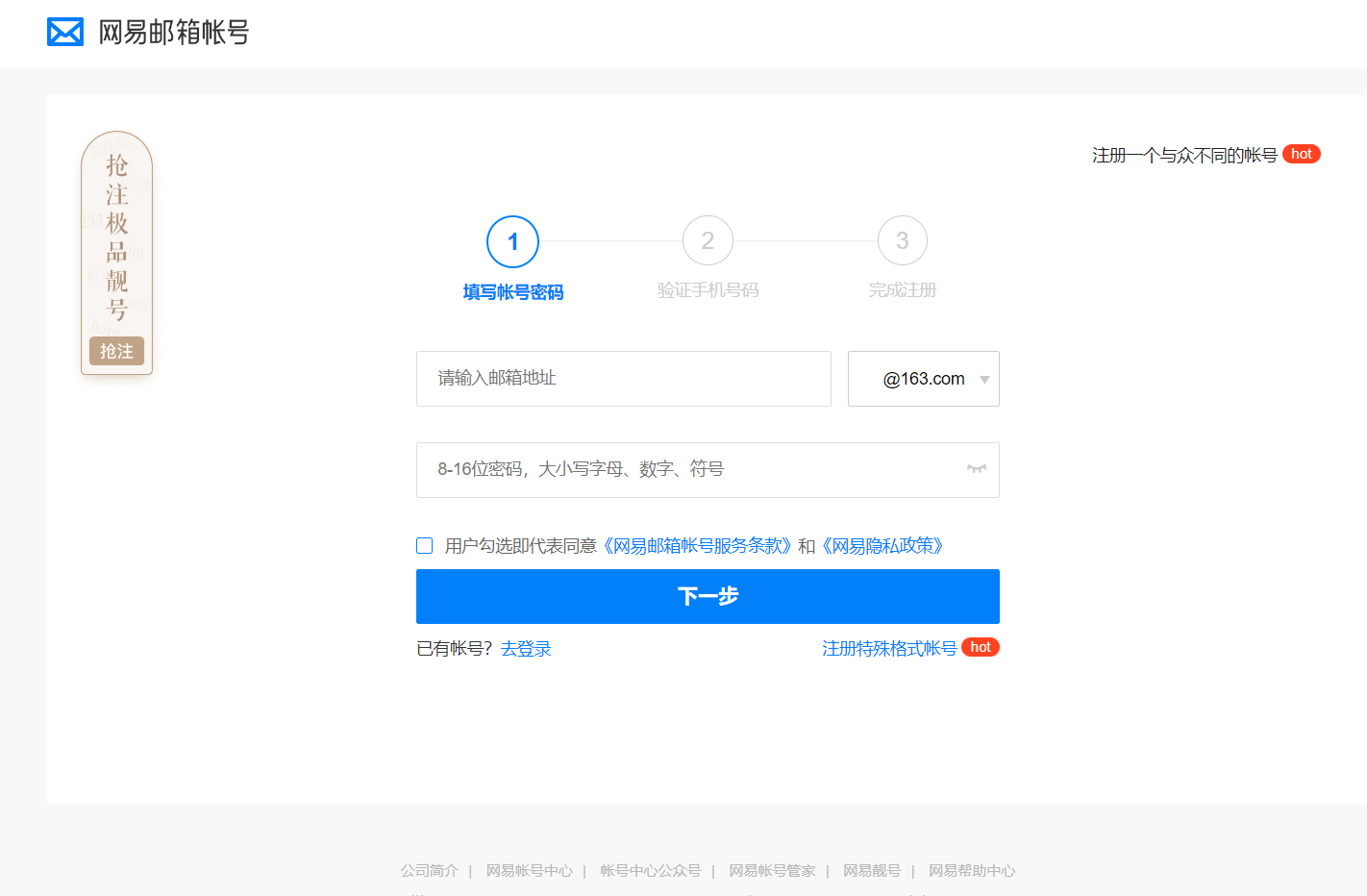Image resolution: width=1367 pixels, height=896 pixels.
Task: Select step 3 circle 完成注册
Action: (903, 240)
